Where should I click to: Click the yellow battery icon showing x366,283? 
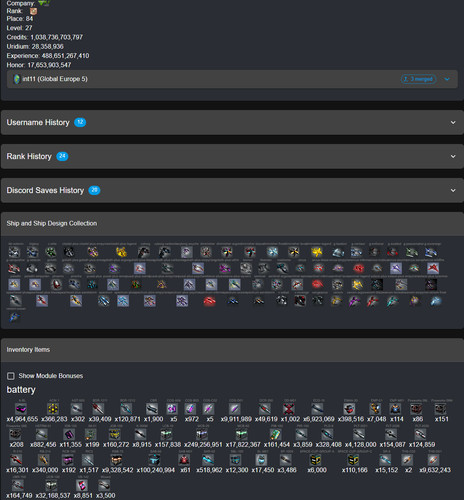click(53, 409)
